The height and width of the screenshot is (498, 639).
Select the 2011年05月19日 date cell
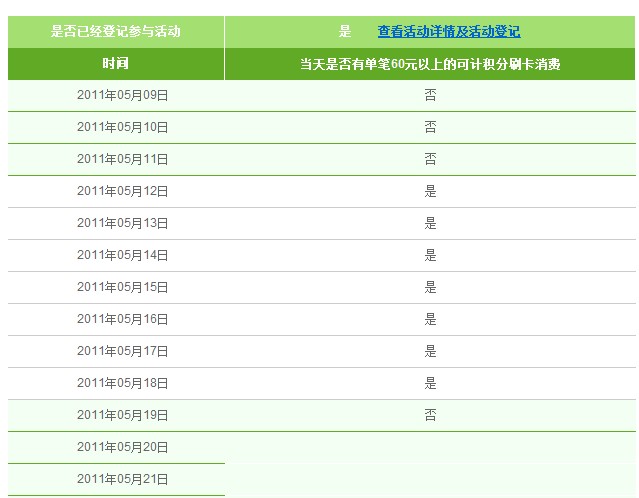coord(122,416)
